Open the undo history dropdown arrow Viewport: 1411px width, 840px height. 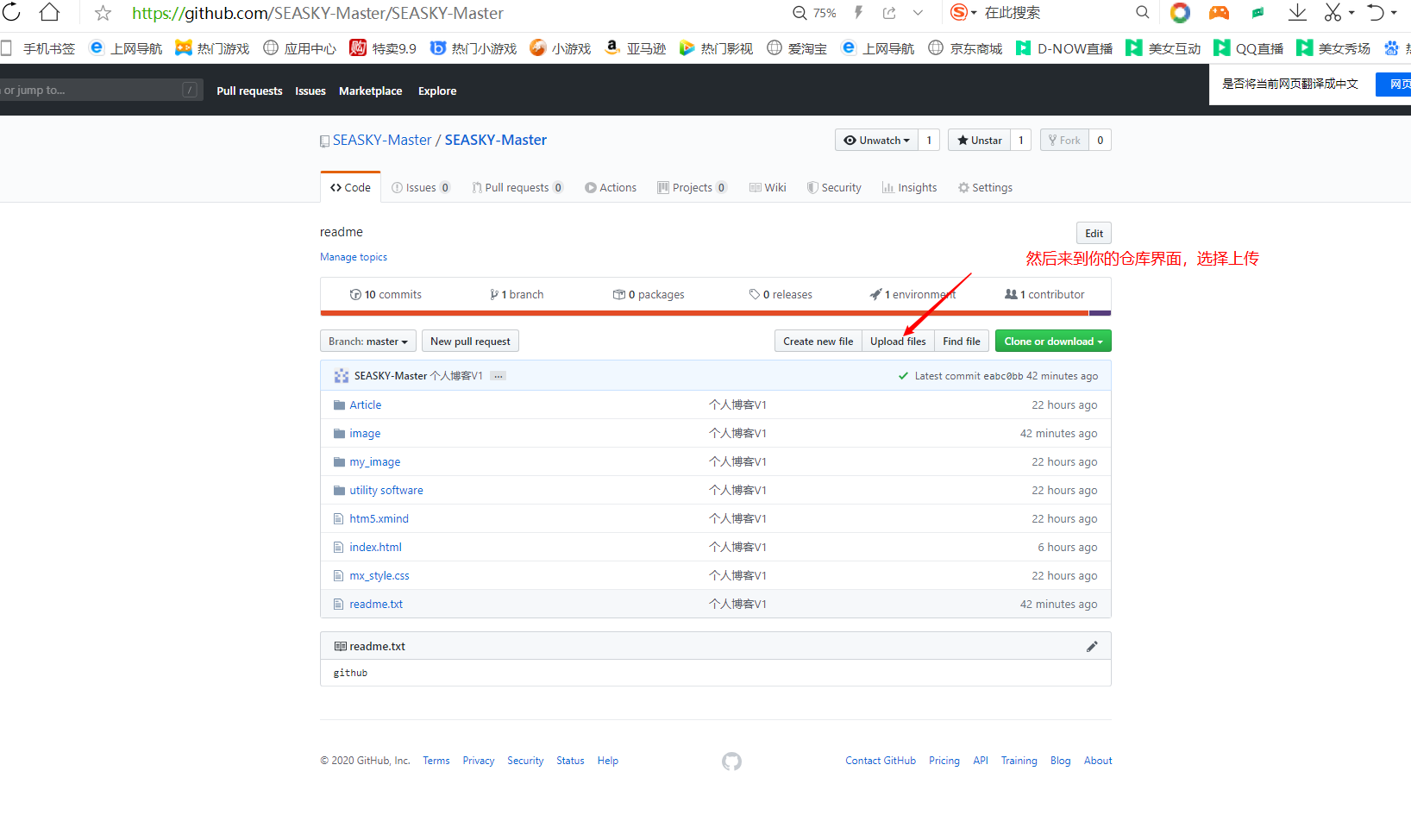tap(1394, 13)
